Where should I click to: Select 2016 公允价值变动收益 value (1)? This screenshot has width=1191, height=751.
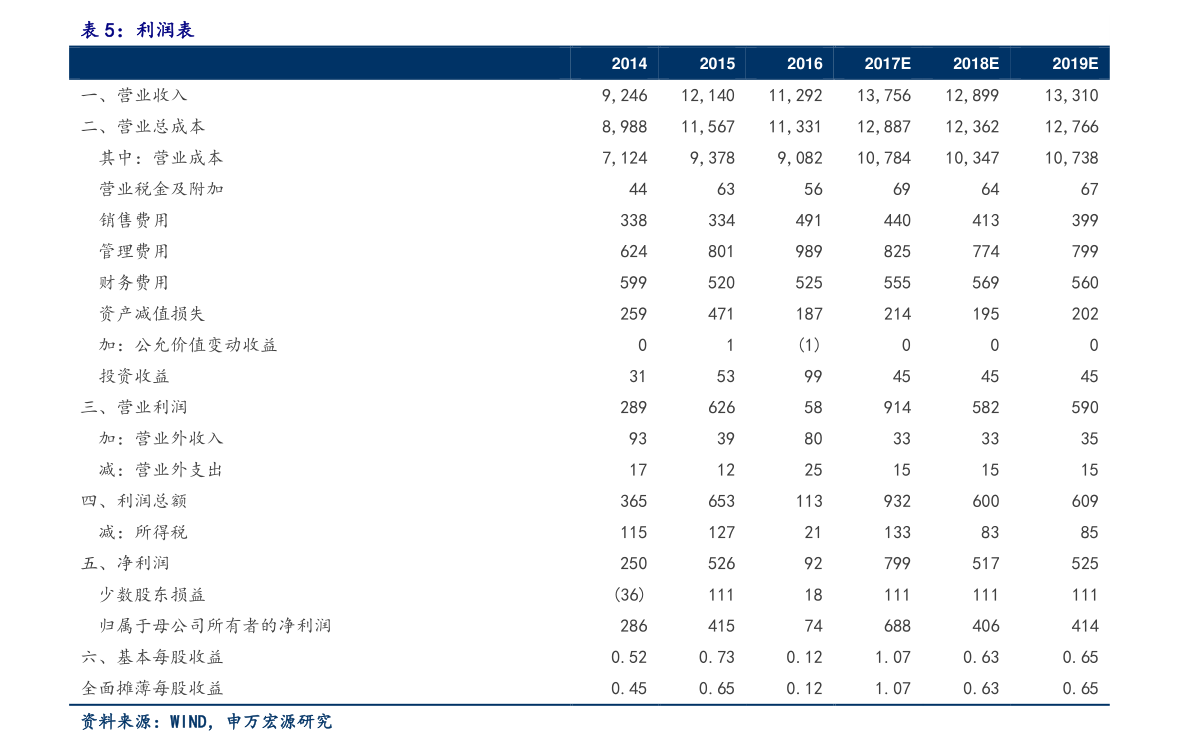809,345
